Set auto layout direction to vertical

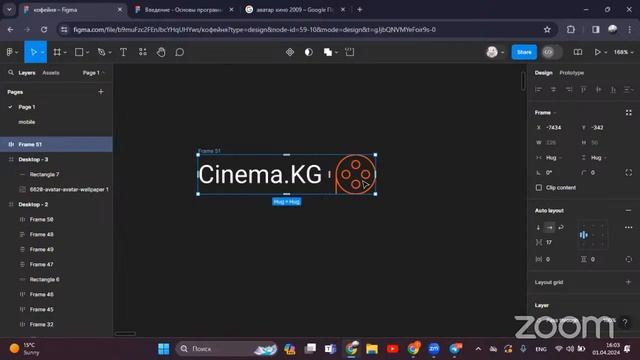538,227
